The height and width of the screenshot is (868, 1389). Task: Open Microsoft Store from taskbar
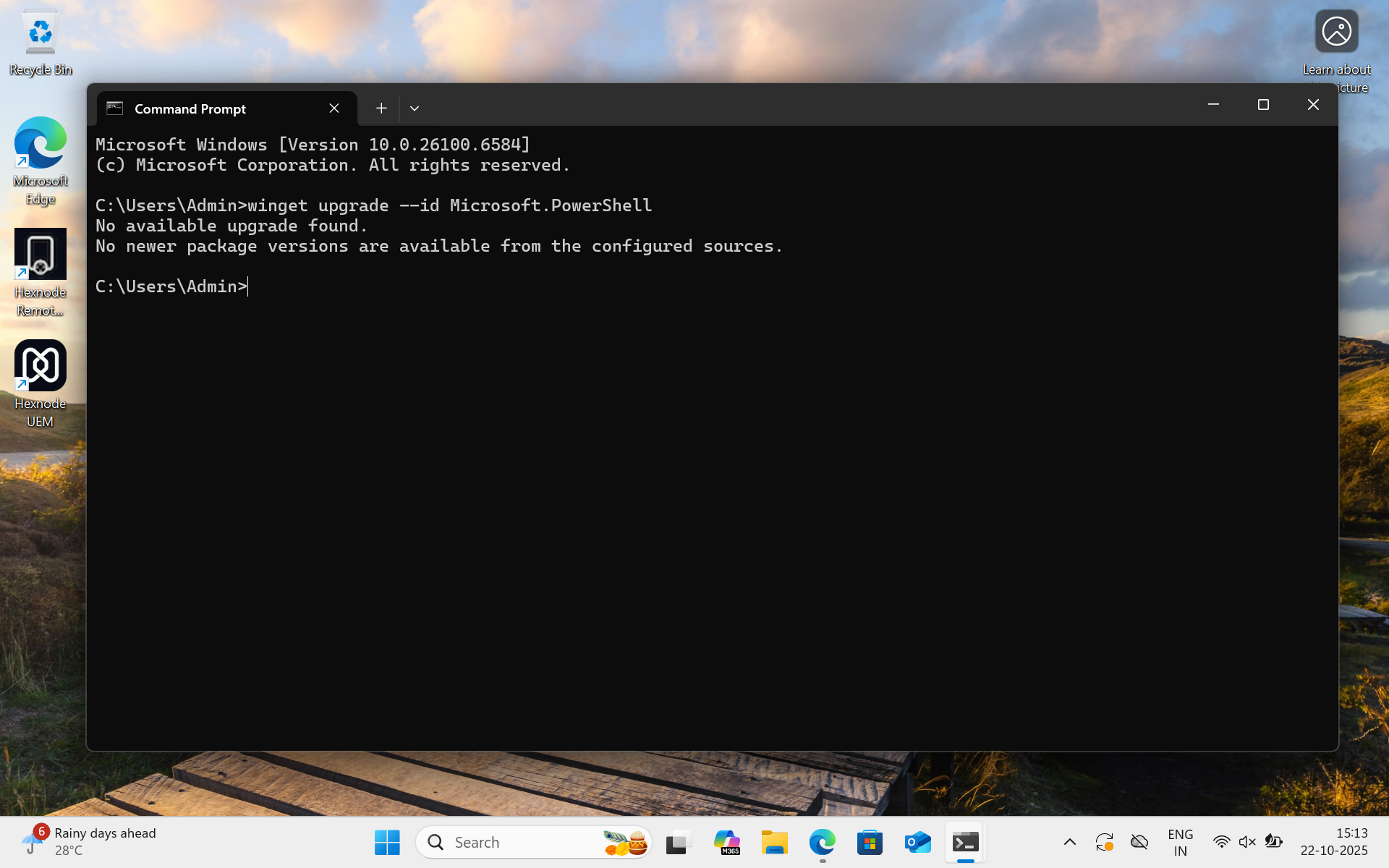[870, 842]
